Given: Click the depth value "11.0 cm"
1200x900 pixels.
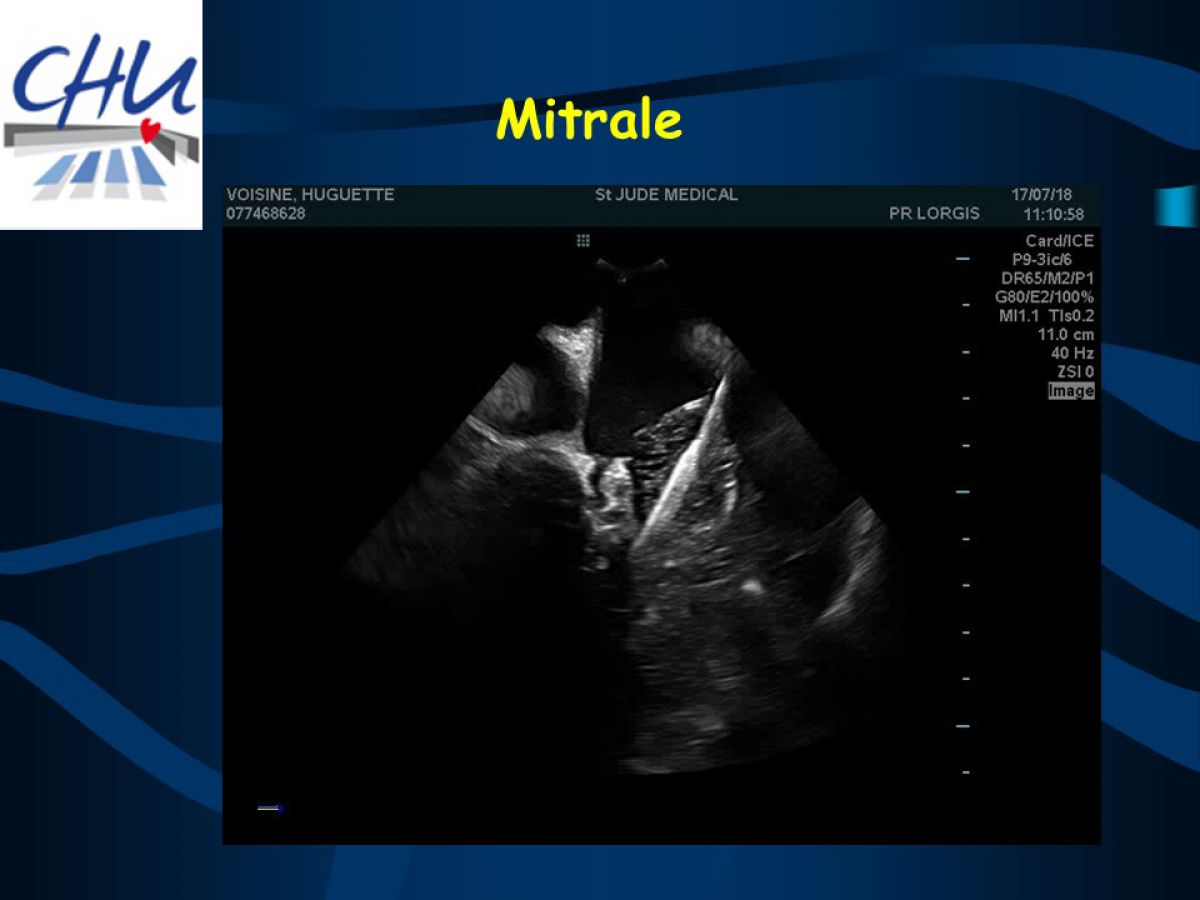Looking at the screenshot, I should pos(1066,335).
